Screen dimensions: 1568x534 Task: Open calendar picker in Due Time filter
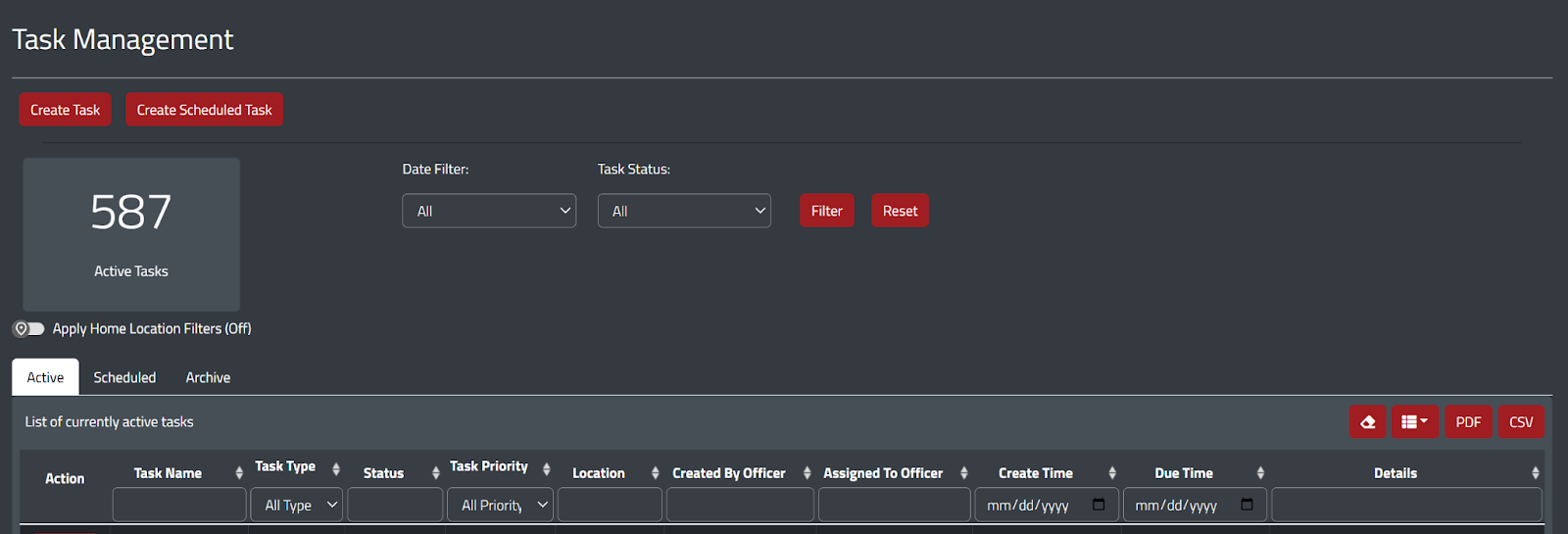pos(1247,505)
